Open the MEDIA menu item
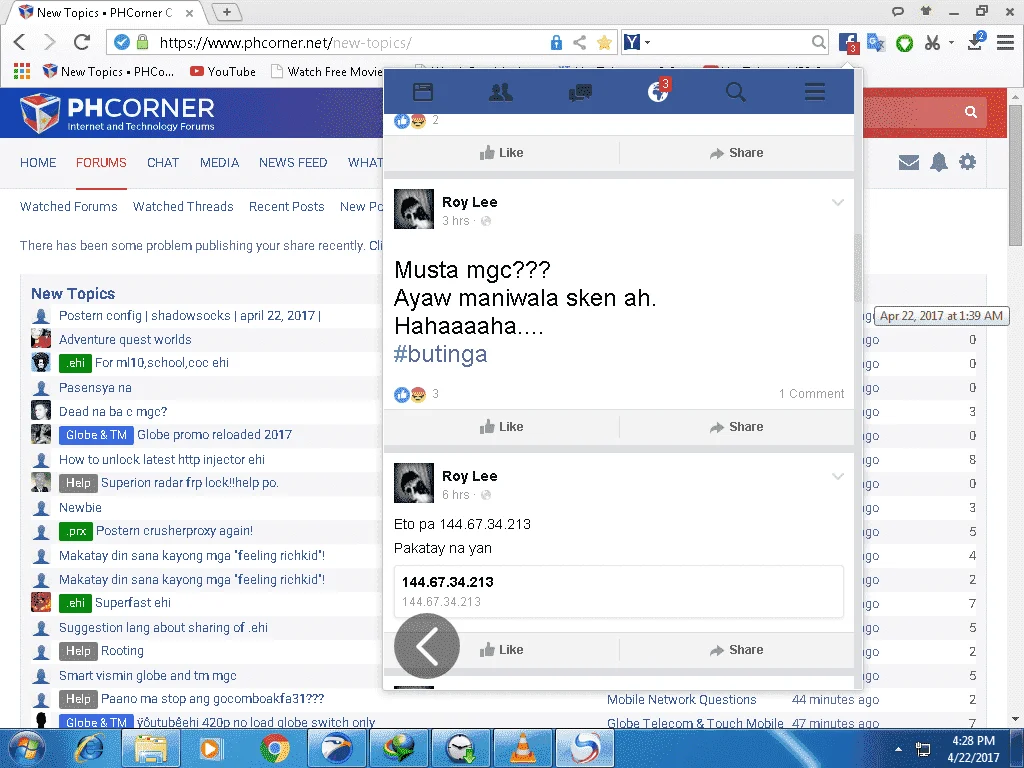This screenshot has width=1024, height=768. point(219,163)
